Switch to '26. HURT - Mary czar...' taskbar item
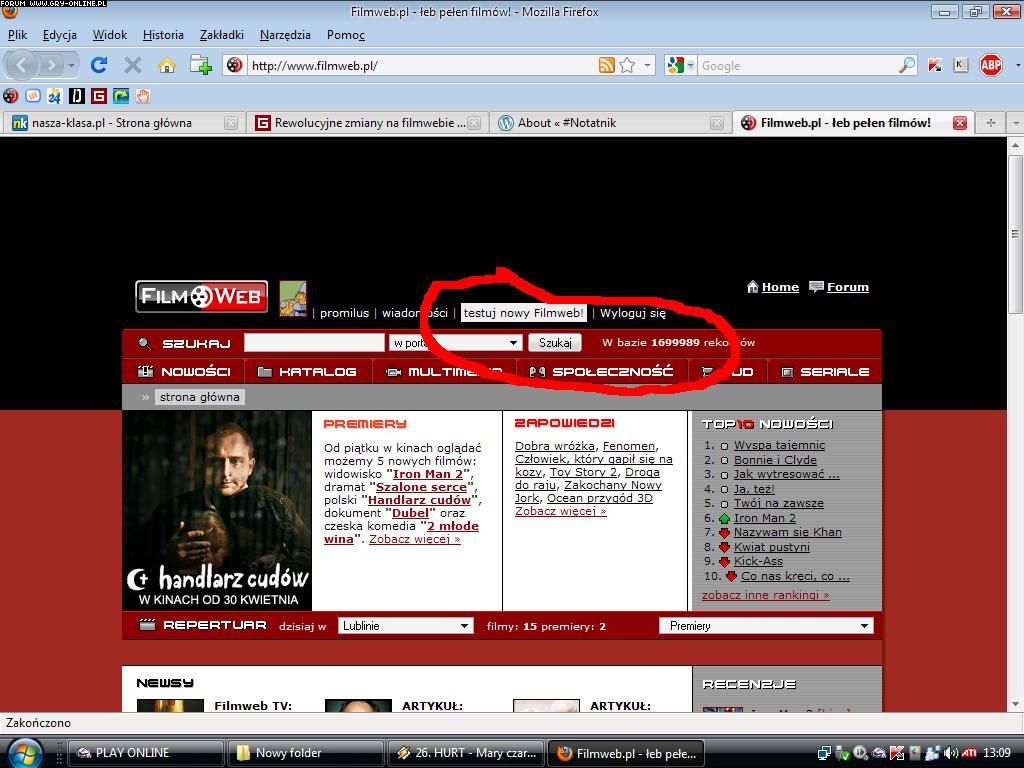This screenshot has width=1024, height=768. [465, 753]
